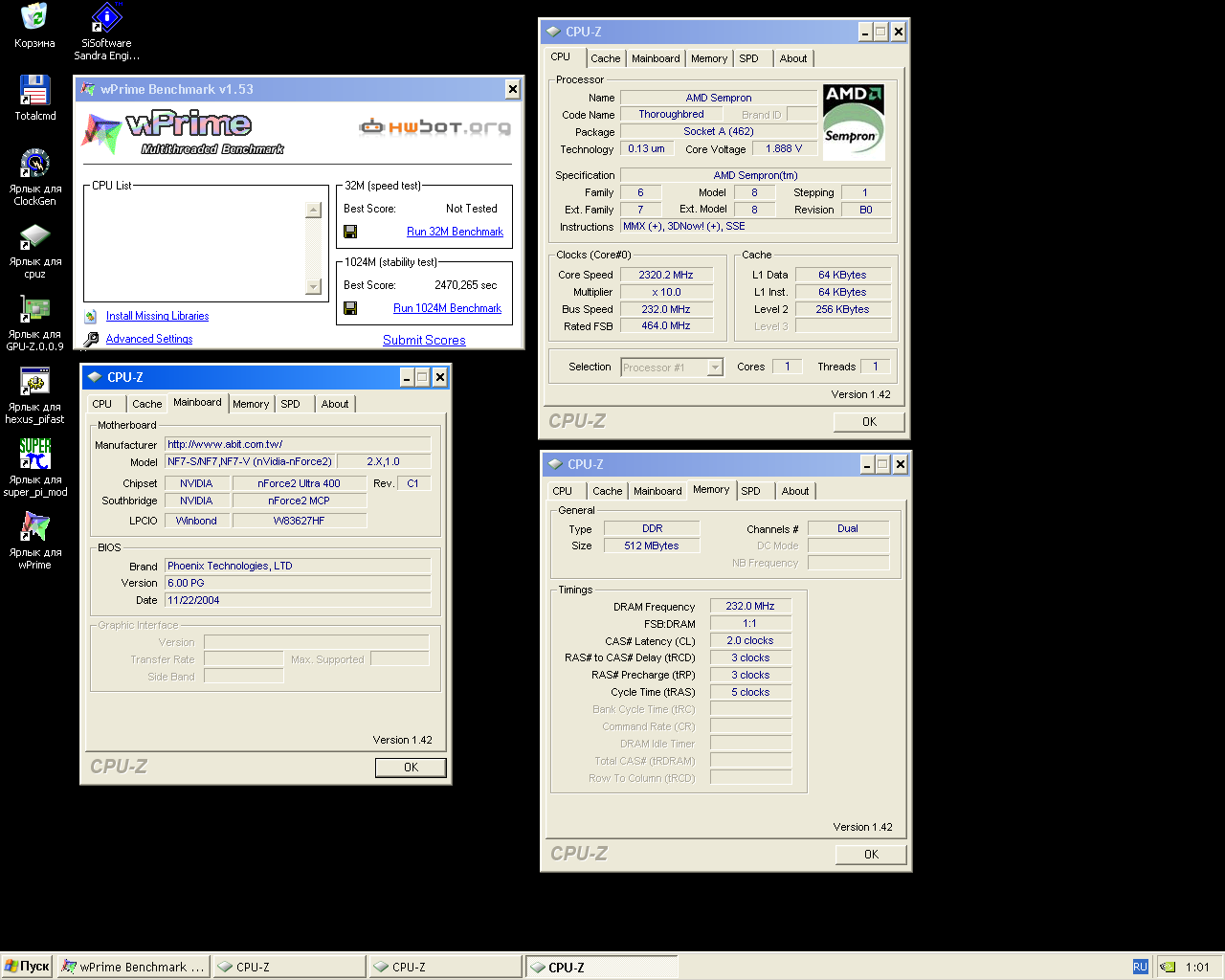Switch to CPU tab in Mainboard CPU-Z window

(102, 404)
